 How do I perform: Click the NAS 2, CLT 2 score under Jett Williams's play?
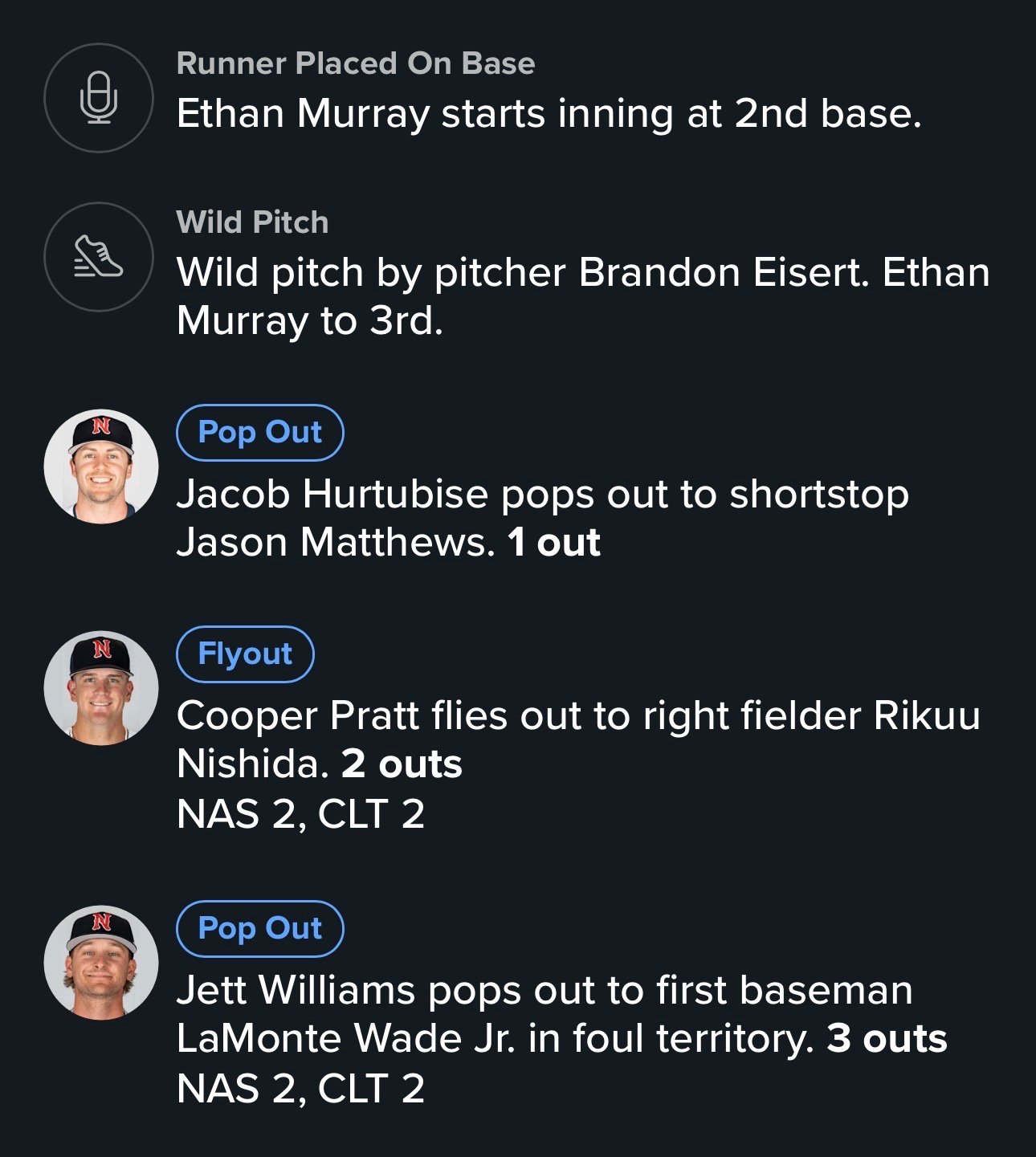pyautogui.click(x=300, y=1089)
